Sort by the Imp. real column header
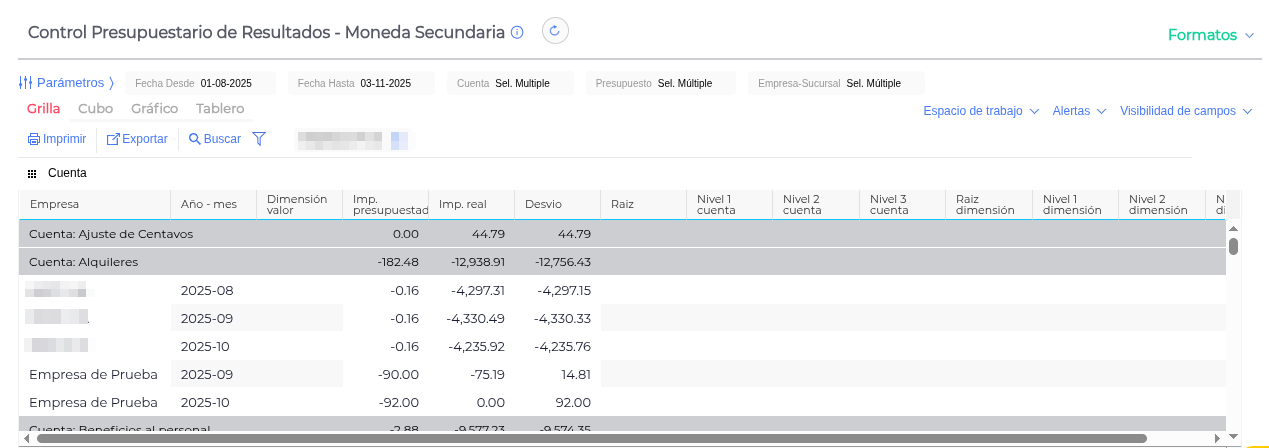Viewport: 1269px width, 448px height. tap(463, 204)
